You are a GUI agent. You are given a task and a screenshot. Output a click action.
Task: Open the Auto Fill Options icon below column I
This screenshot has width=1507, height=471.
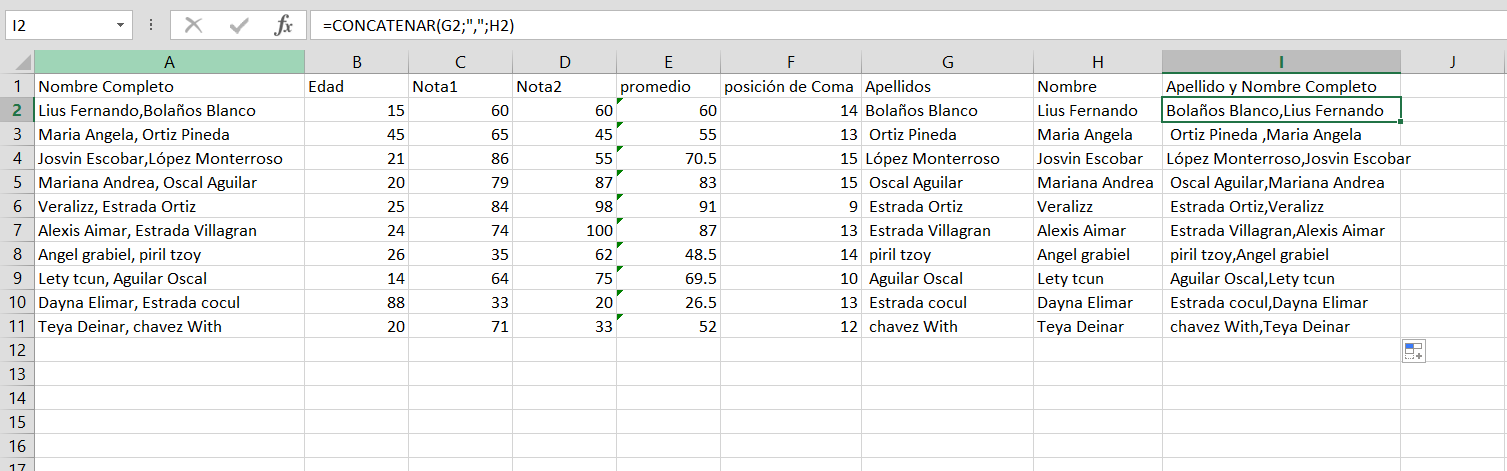point(1413,351)
